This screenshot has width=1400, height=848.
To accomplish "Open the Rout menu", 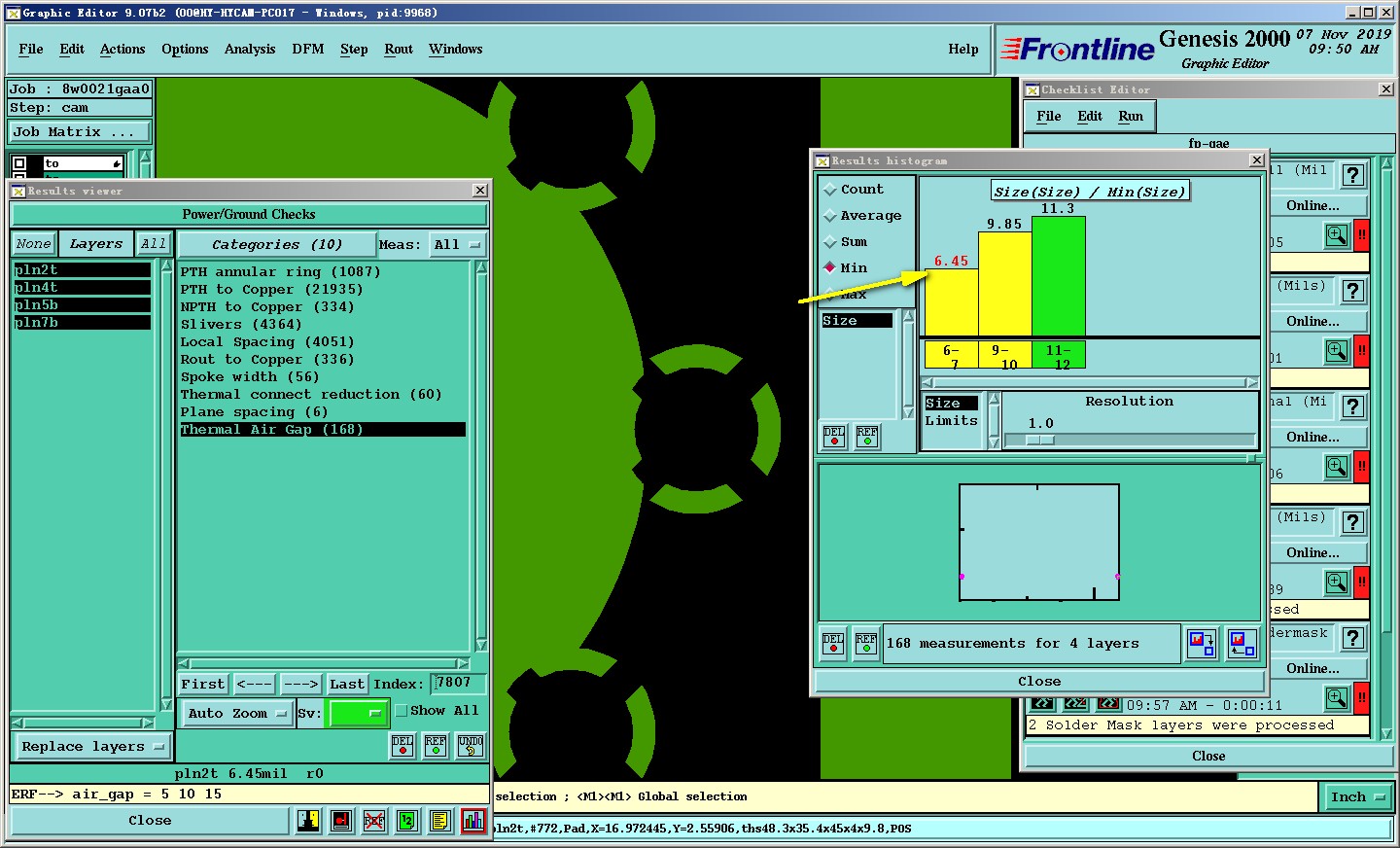I will [x=399, y=50].
